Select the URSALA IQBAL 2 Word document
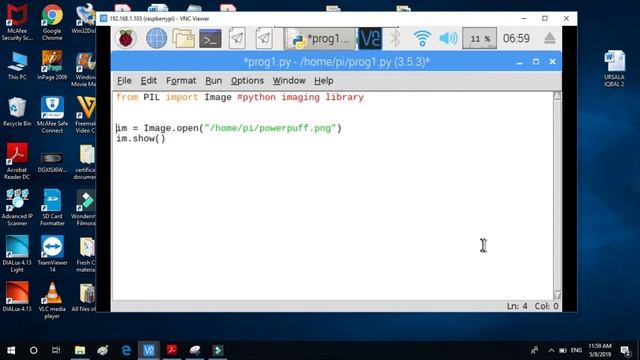Viewport: 640px width, 360px height. click(x=614, y=69)
